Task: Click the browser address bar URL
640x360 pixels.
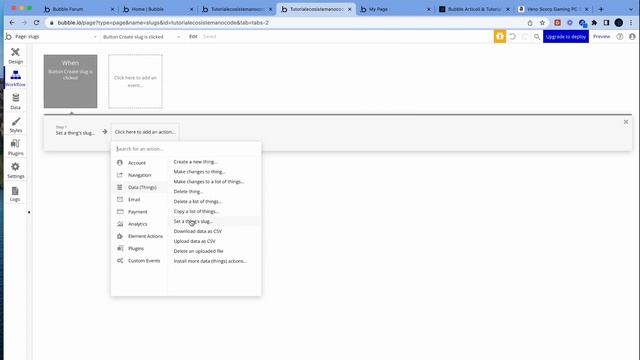Action: (163, 23)
